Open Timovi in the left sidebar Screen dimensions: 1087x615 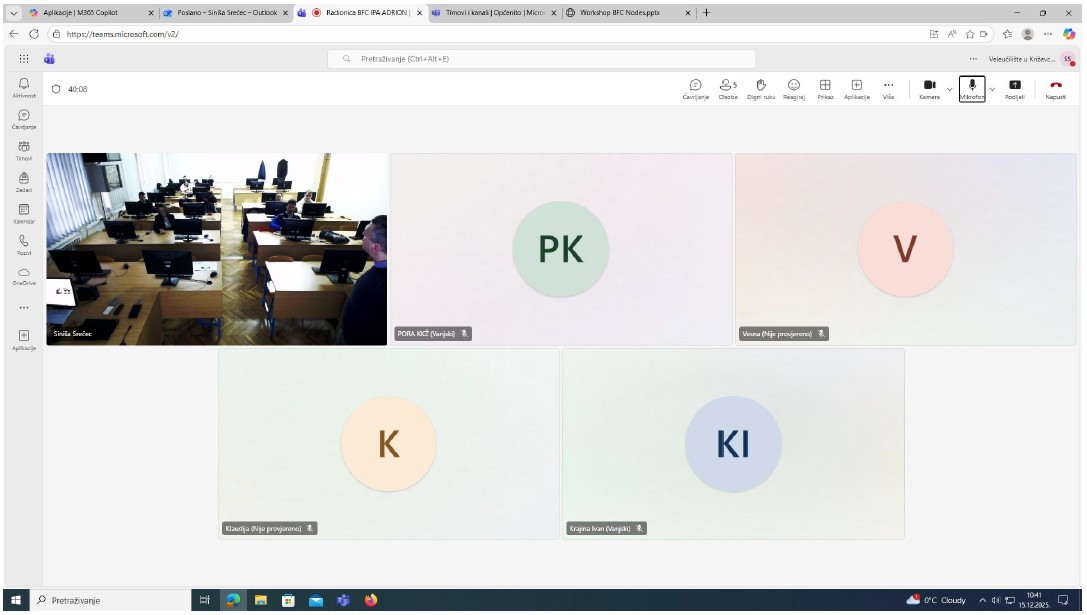(x=23, y=151)
